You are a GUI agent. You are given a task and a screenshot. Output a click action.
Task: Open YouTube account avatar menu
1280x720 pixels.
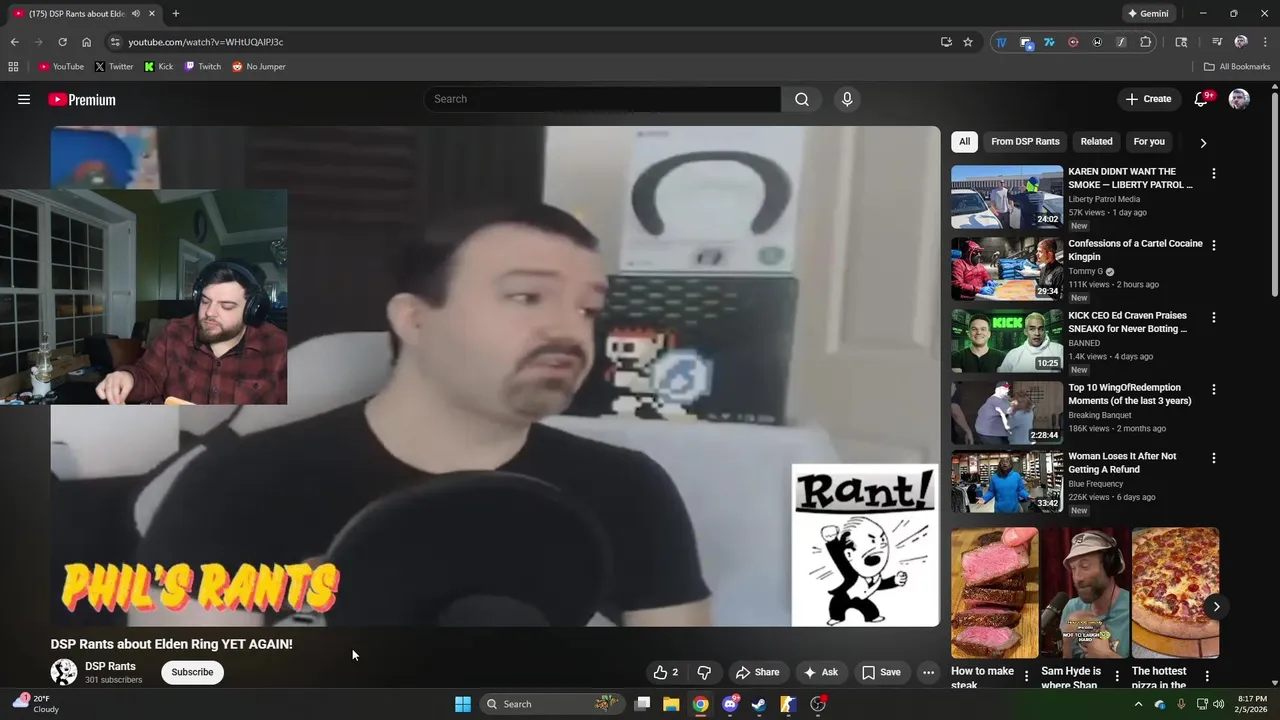[x=1239, y=99]
